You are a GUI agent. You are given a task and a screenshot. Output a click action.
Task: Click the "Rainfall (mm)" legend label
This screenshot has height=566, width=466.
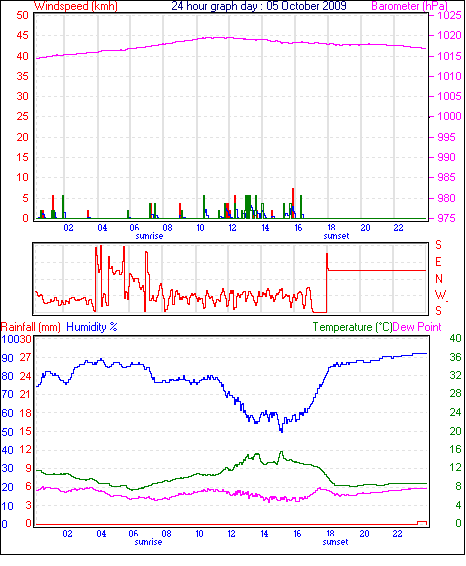31,327
